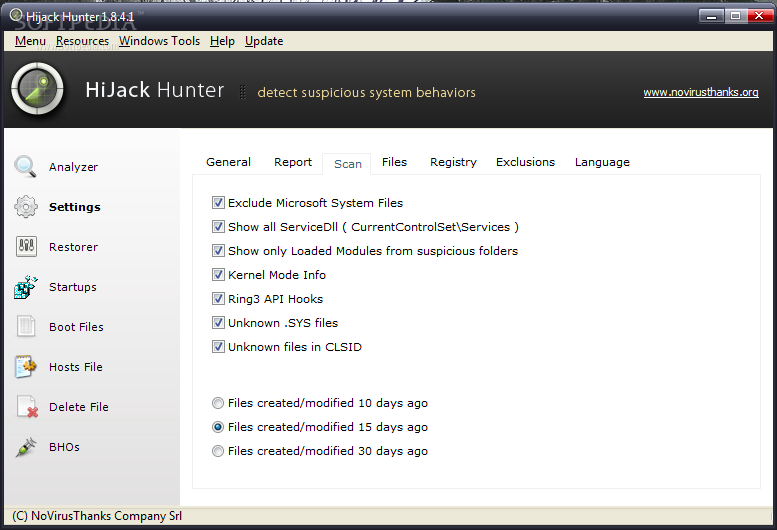Show the Boot Files section
The width and height of the screenshot is (777, 530).
pos(76,327)
